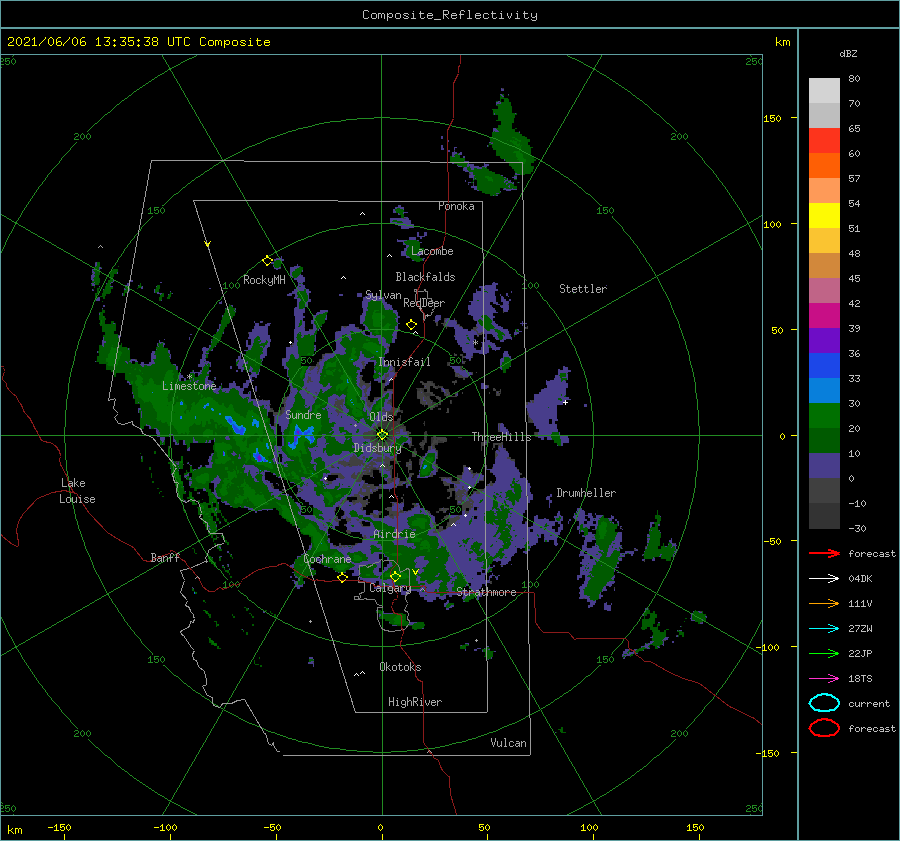This screenshot has width=900, height=841.
Task: Click the km unit label at top right
Action: tap(782, 42)
